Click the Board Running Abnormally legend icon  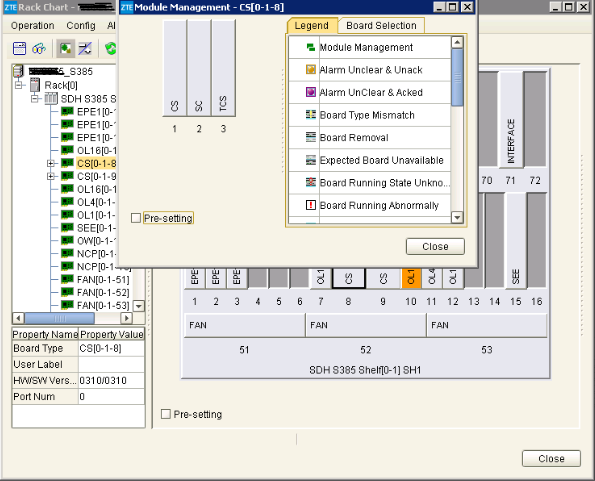coord(310,205)
